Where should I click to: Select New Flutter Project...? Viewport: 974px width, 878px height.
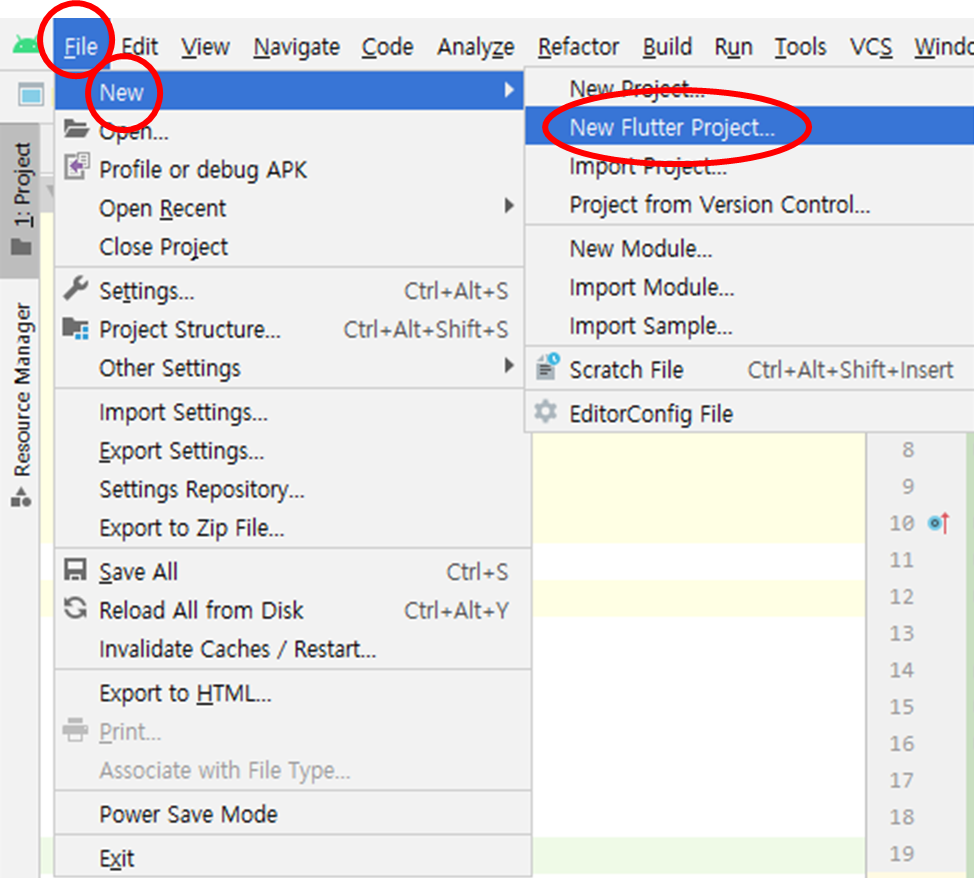point(750,127)
